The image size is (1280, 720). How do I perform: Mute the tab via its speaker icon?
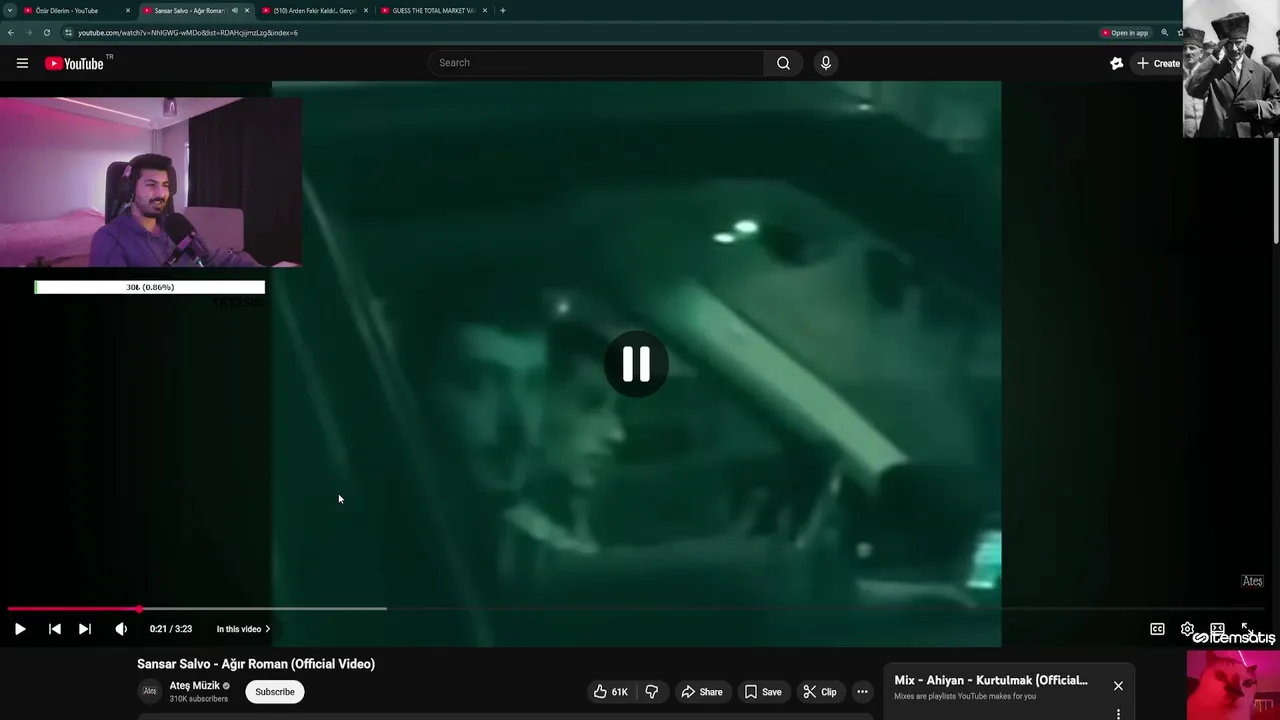click(235, 10)
